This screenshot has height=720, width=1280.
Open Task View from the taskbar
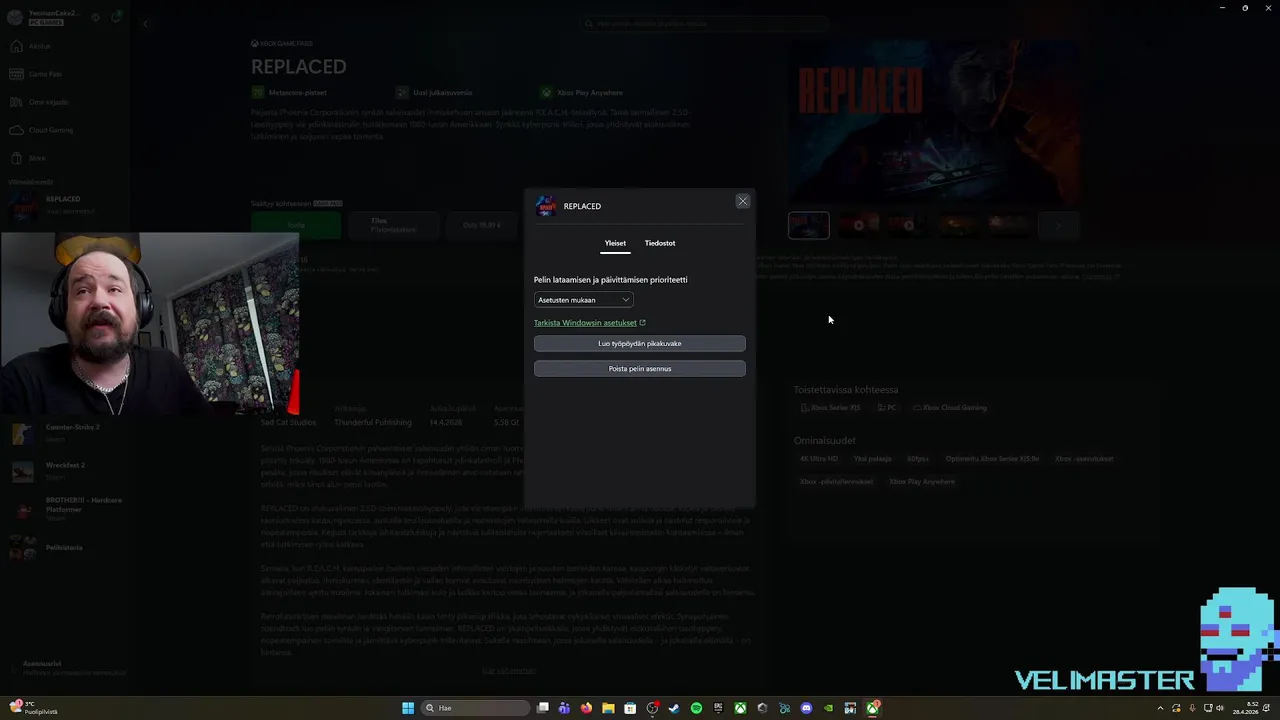coord(542,708)
